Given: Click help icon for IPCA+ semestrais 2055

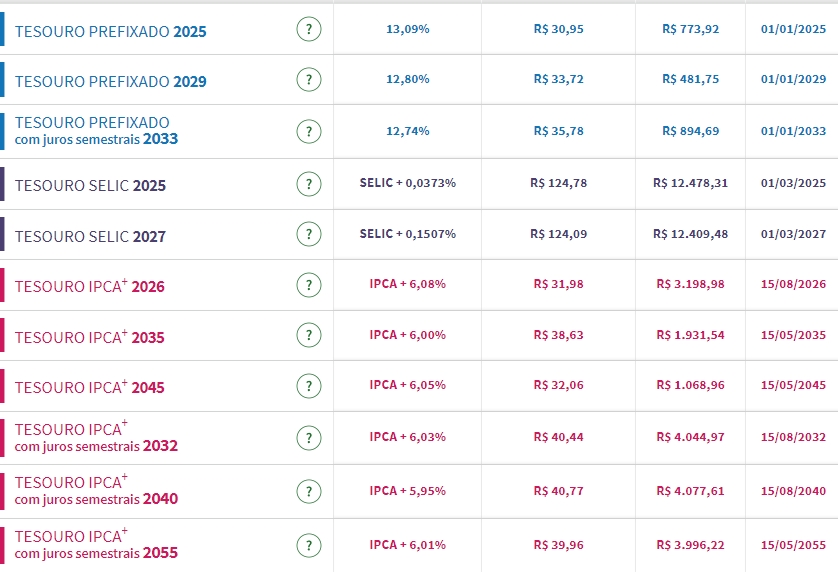Looking at the screenshot, I should click(x=309, y=545).
